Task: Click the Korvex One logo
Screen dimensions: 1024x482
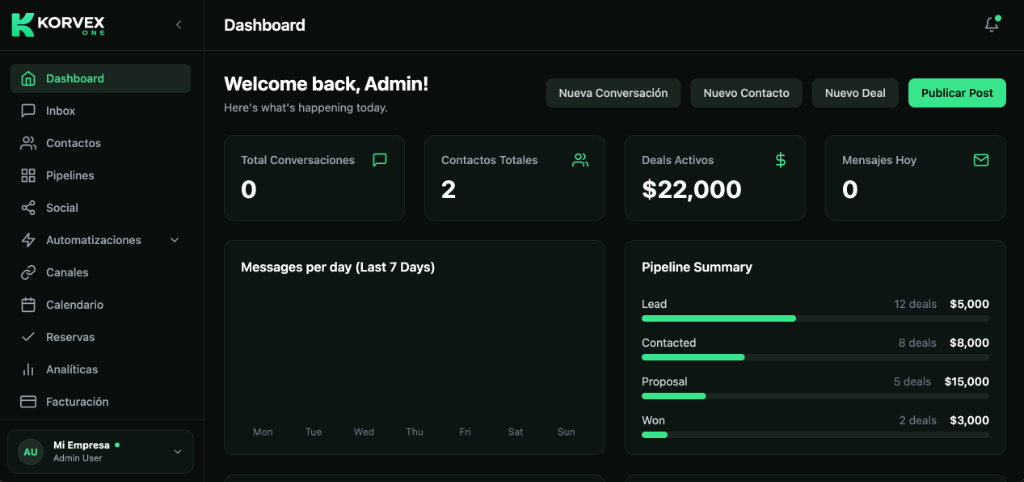Action: click(x=58, y=25)
